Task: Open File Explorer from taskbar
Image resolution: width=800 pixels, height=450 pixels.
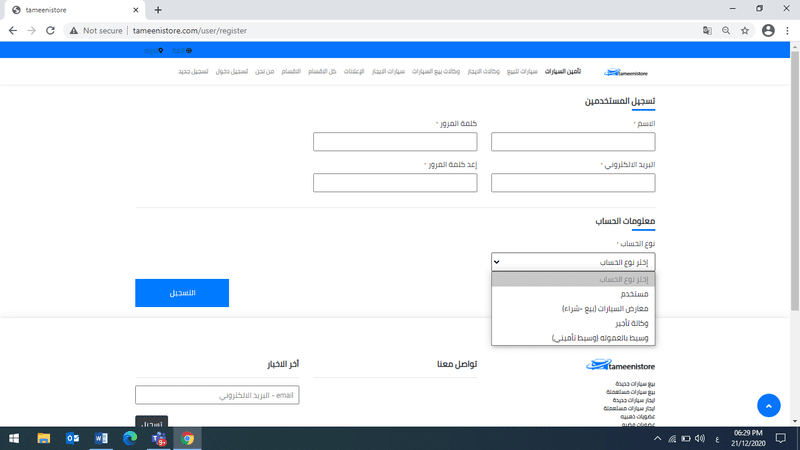Action: point(43,438)
